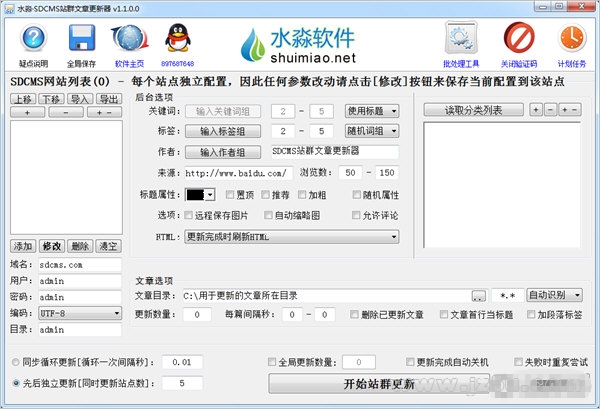Click the 密码 input field

click(x=80, y=297)
